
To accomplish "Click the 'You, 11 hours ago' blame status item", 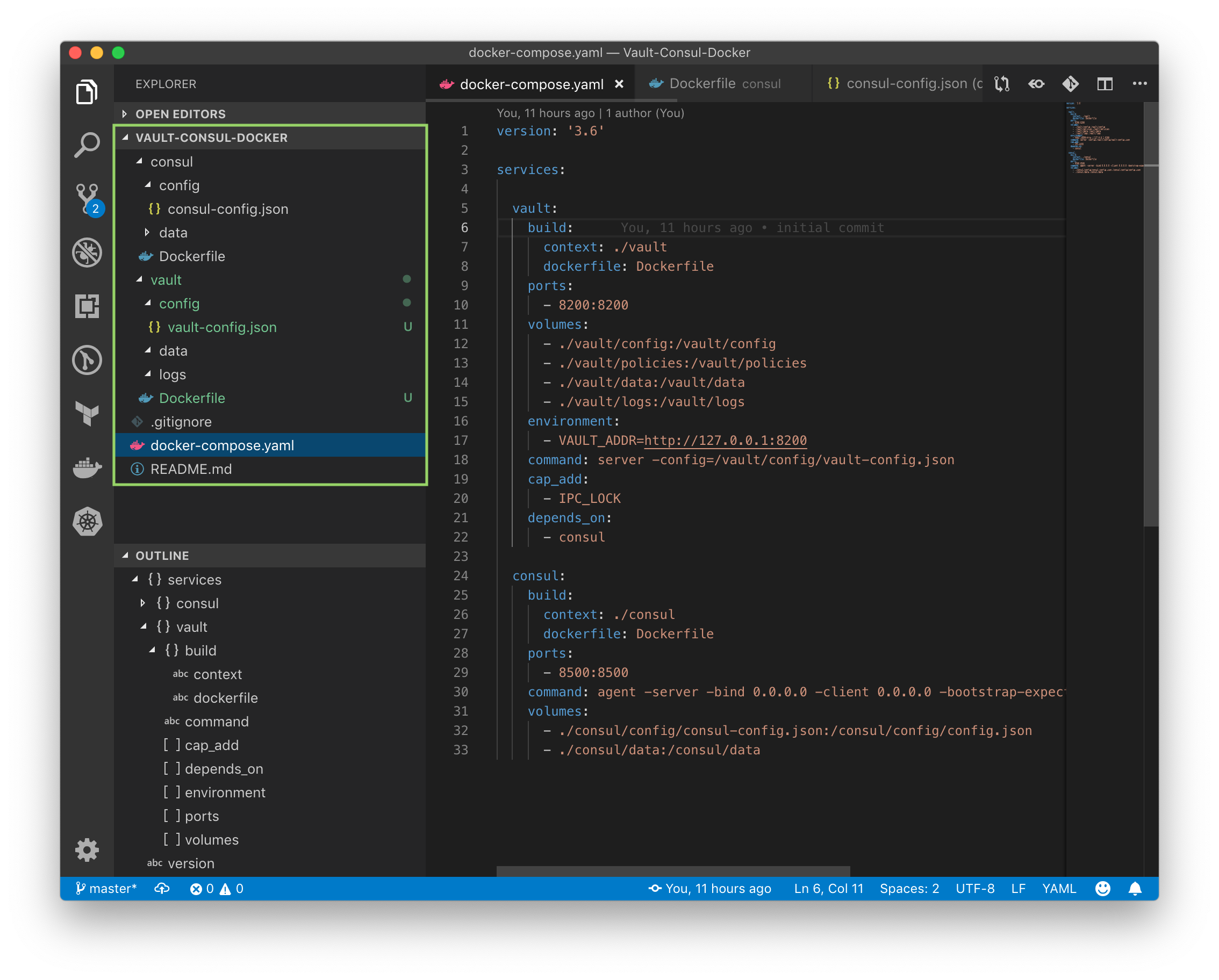I will pyautogui.click(x=709, y=889).
